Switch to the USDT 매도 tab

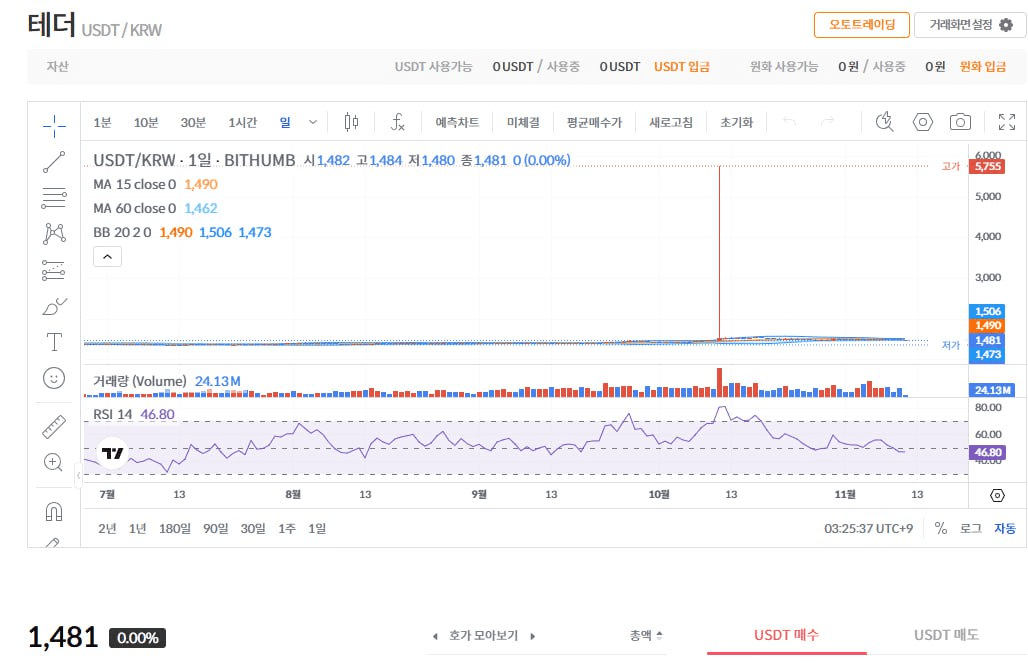(x=946, y=635)
